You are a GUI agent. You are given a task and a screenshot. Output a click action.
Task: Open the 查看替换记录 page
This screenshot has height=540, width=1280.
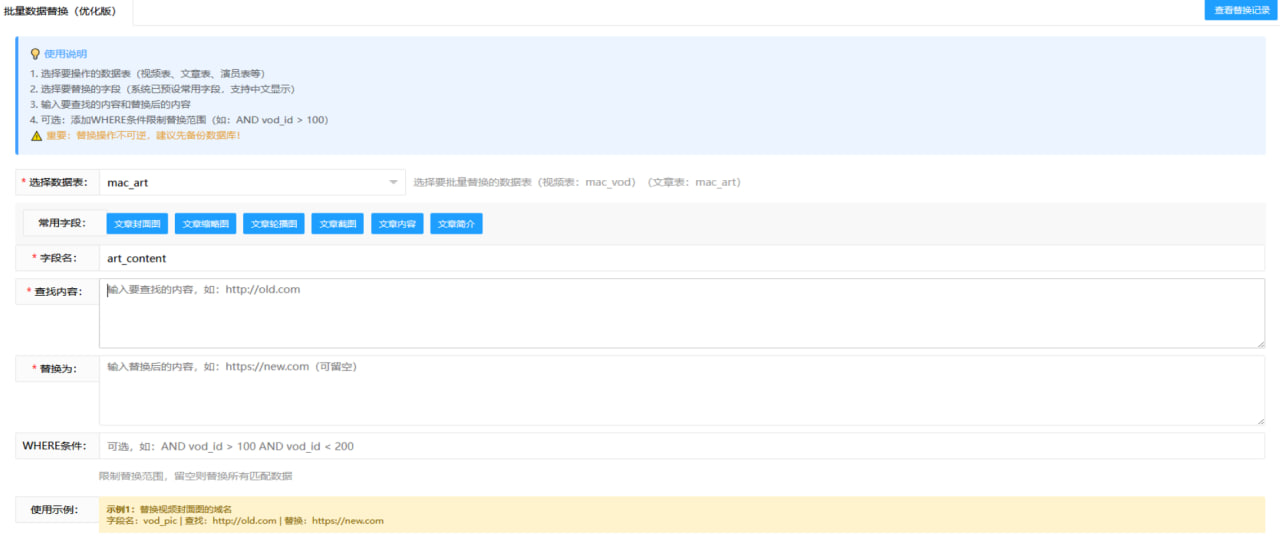[1241, 10]
